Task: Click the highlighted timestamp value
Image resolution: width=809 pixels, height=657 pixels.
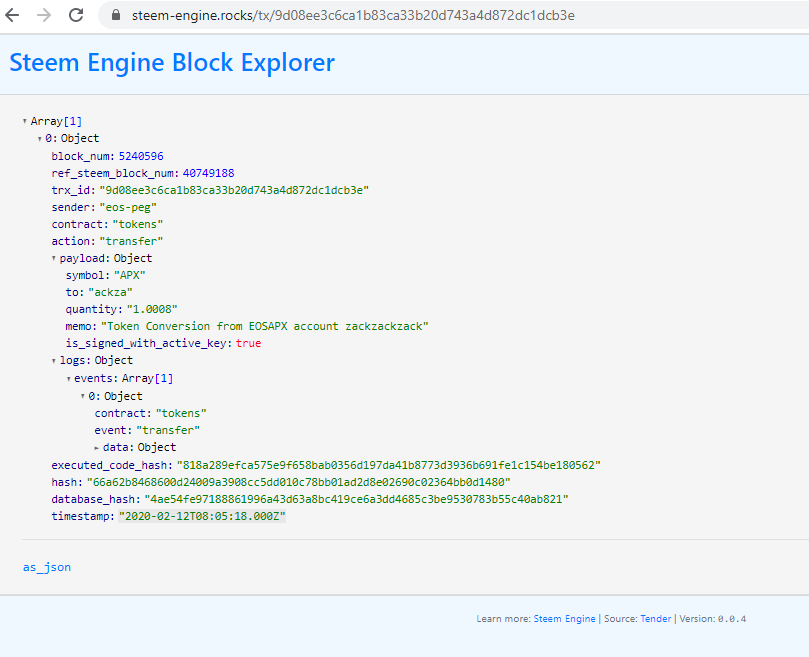Action: pyautogui.click(x=202, y=516)
